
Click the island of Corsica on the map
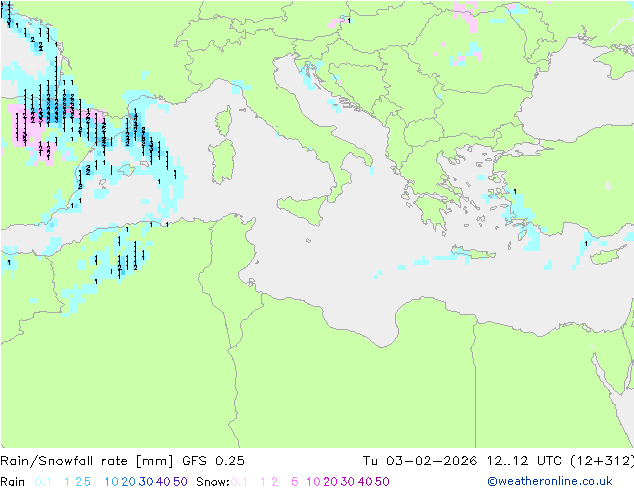pos(224,122)
